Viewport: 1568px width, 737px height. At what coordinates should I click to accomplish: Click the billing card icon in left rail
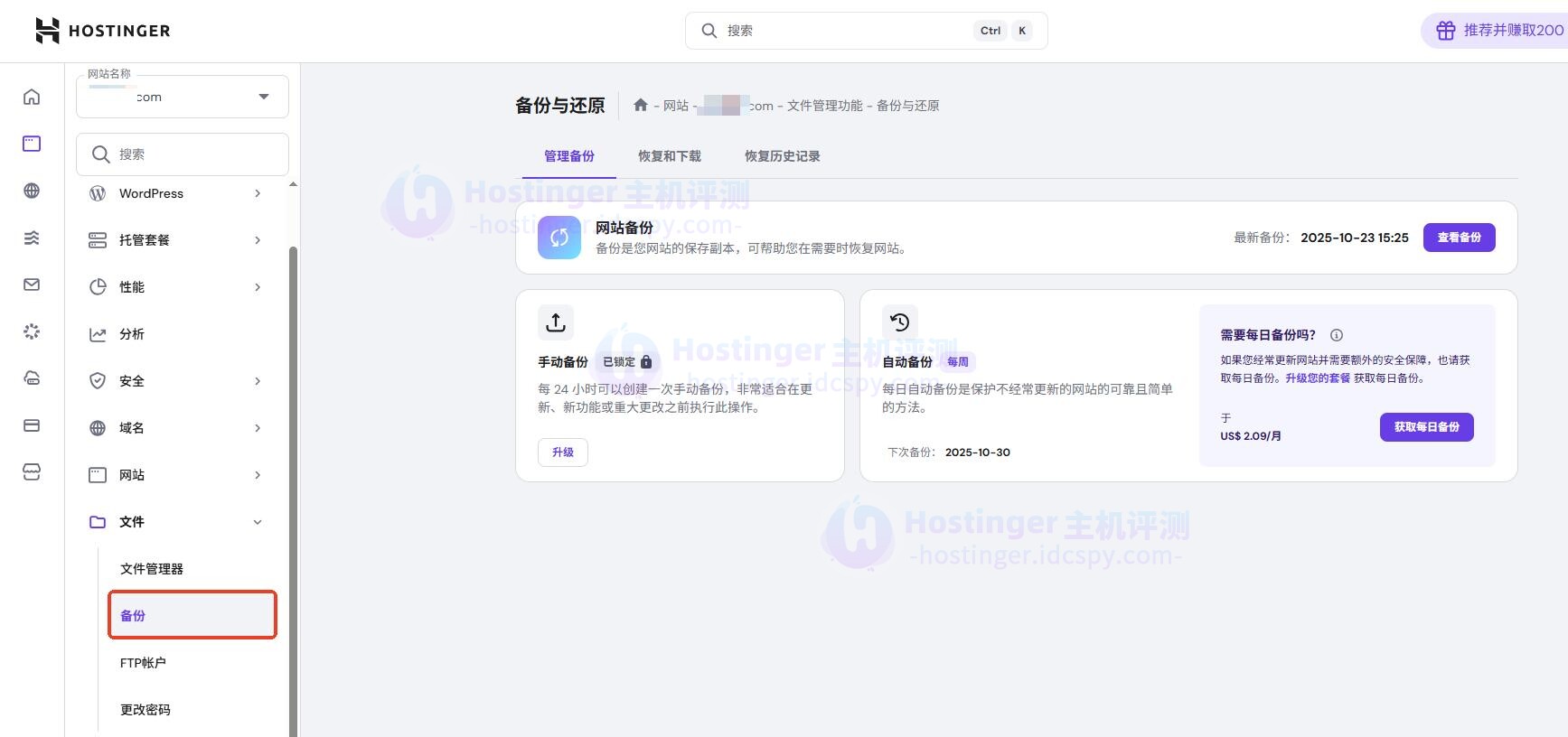[x=32, y=425]
